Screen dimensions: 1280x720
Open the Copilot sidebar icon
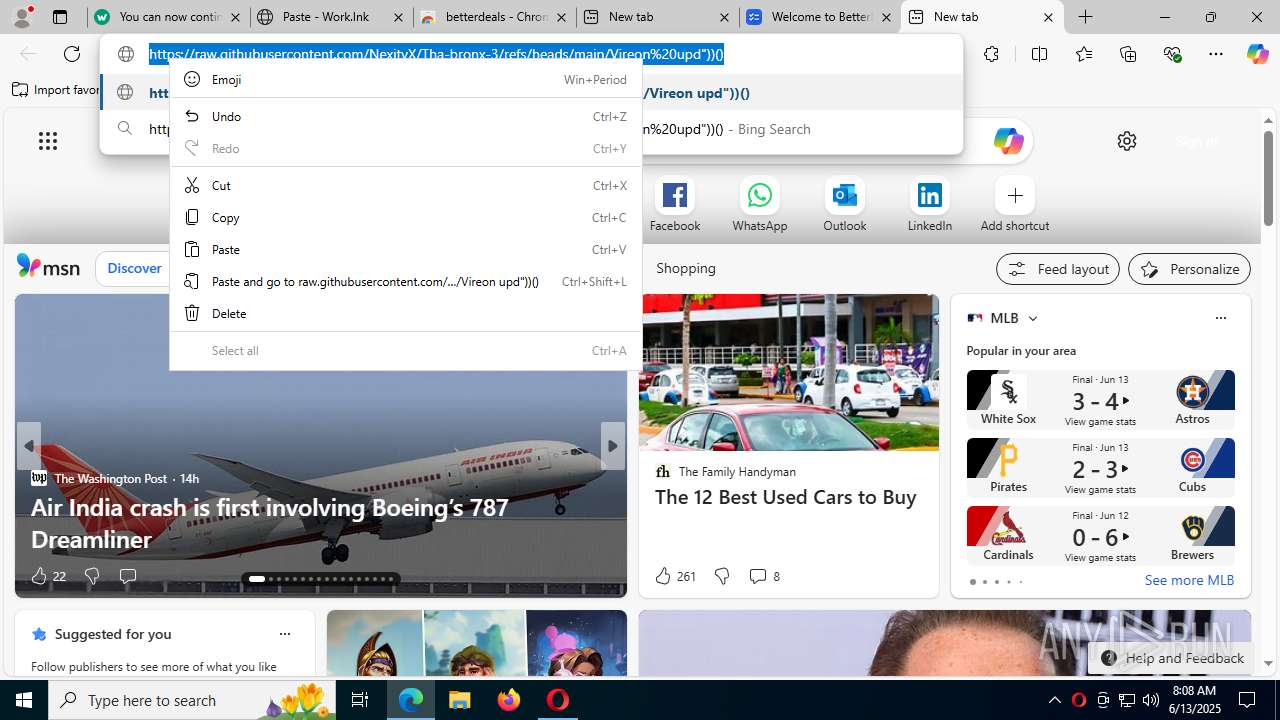click(x=1257, y=54)
